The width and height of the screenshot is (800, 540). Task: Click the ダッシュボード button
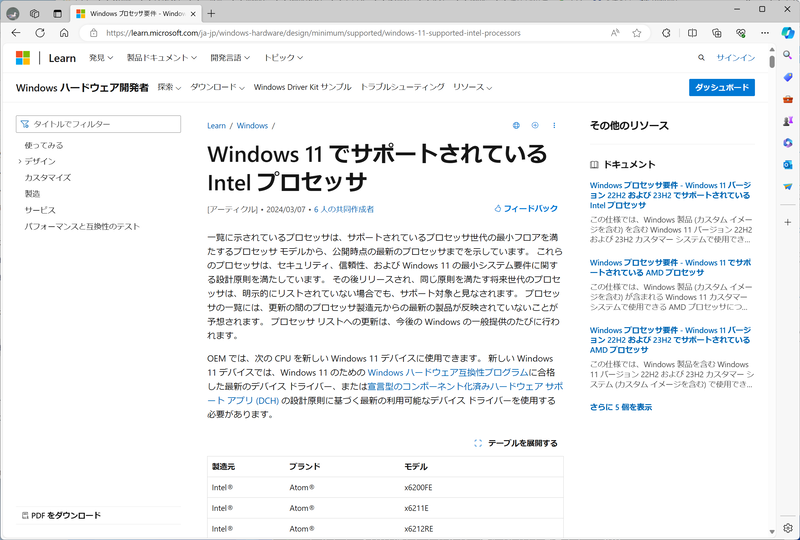[721, 87]
